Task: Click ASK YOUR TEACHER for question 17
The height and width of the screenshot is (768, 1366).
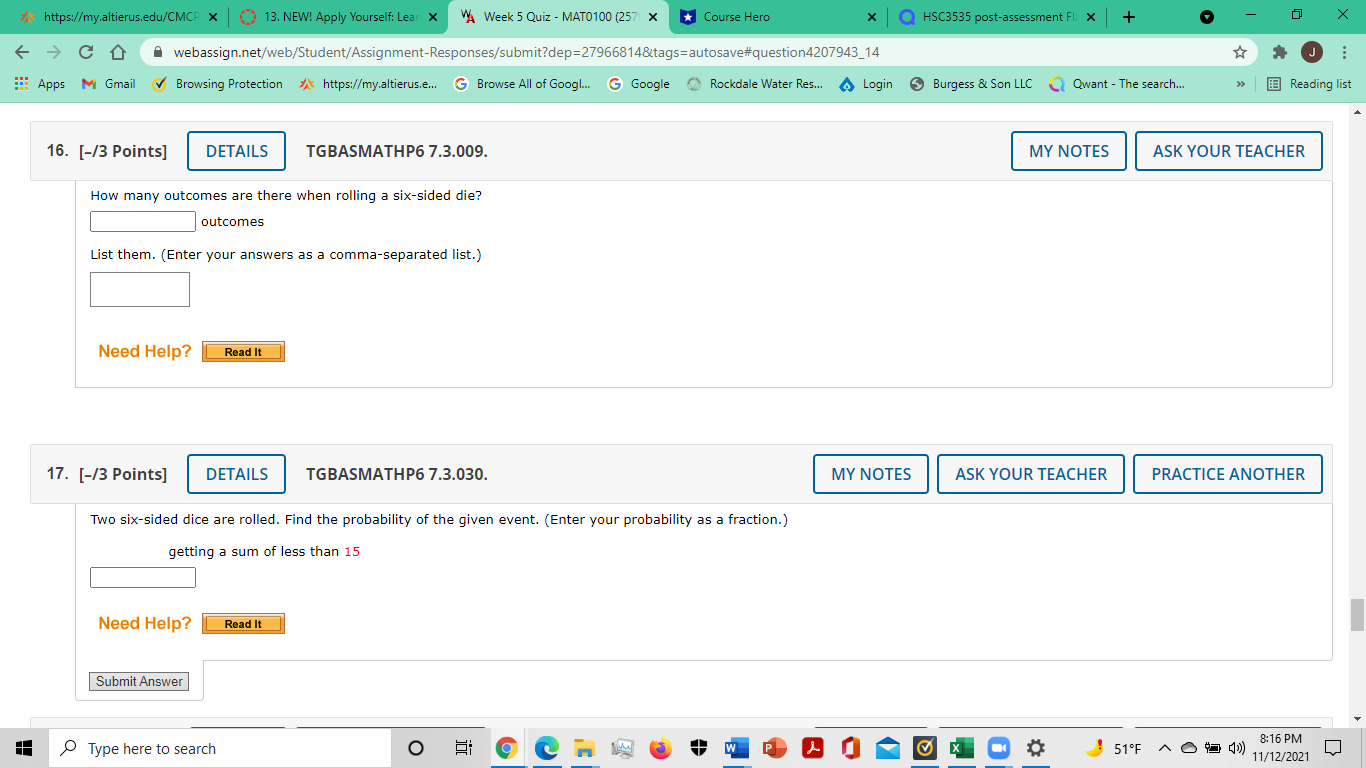Action: click(1031, 474)
